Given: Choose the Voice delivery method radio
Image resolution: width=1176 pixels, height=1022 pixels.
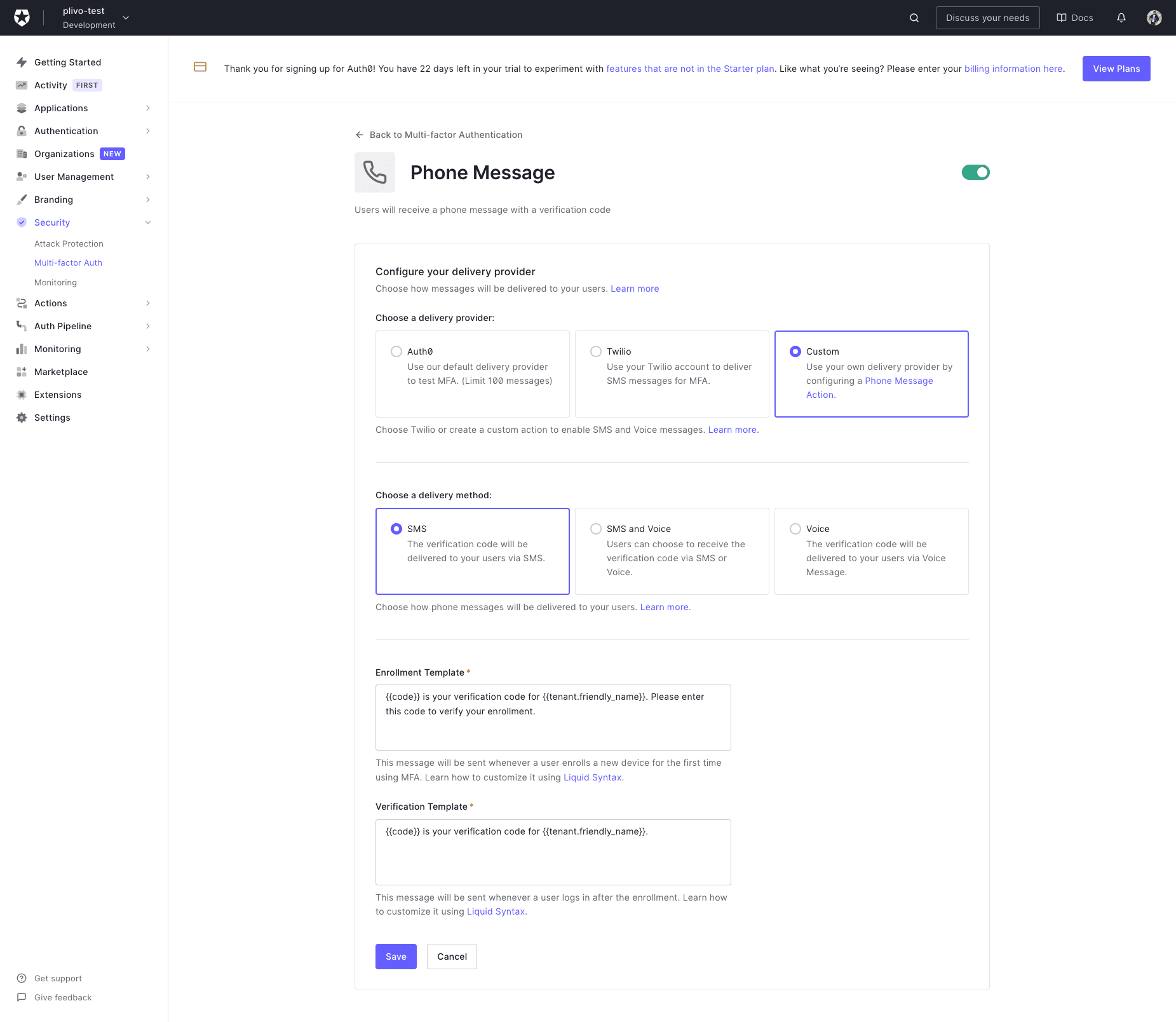Looking at the screenshot, I should coord(795,529).
